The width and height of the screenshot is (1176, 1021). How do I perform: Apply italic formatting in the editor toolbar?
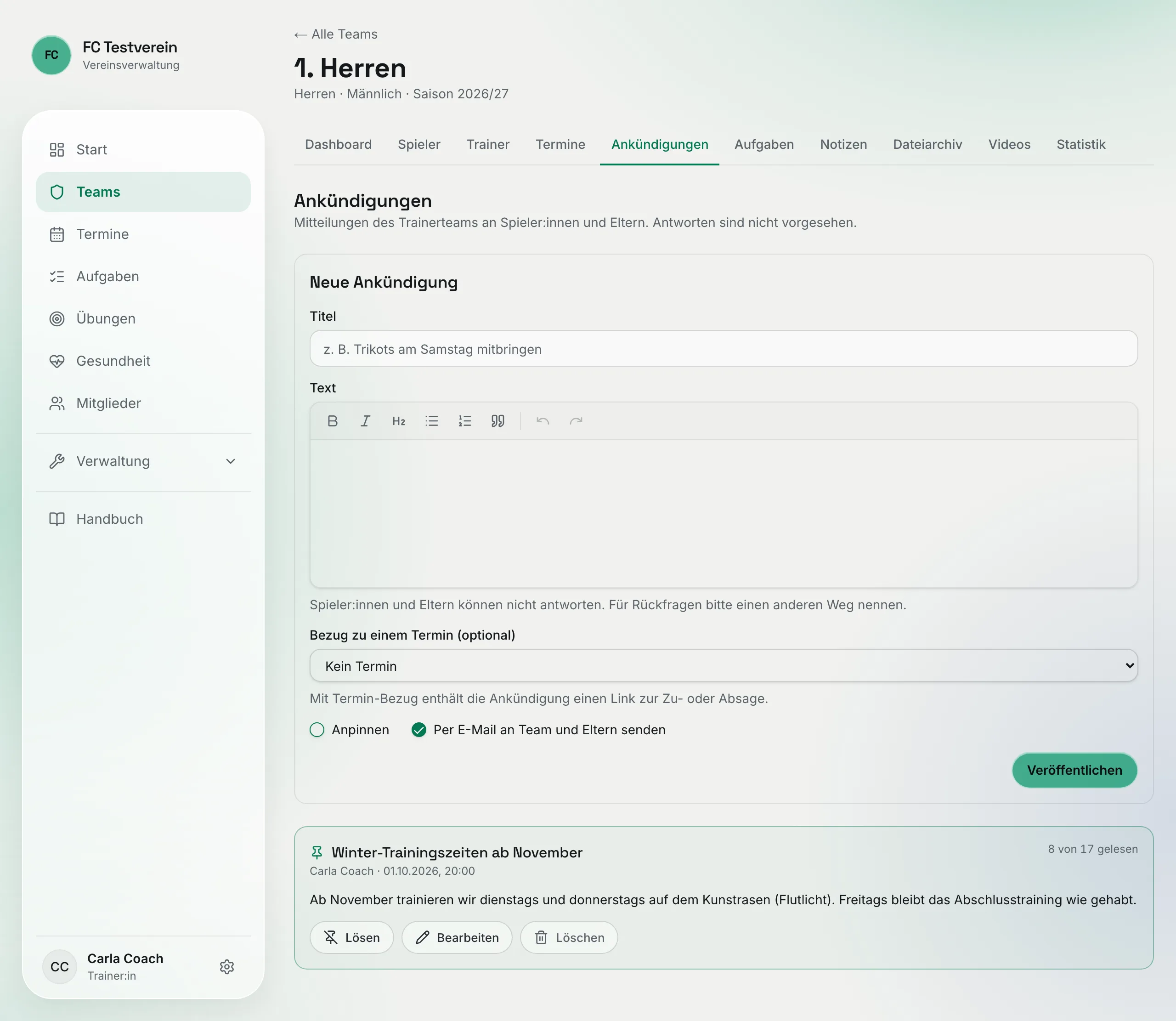(366, 421)
